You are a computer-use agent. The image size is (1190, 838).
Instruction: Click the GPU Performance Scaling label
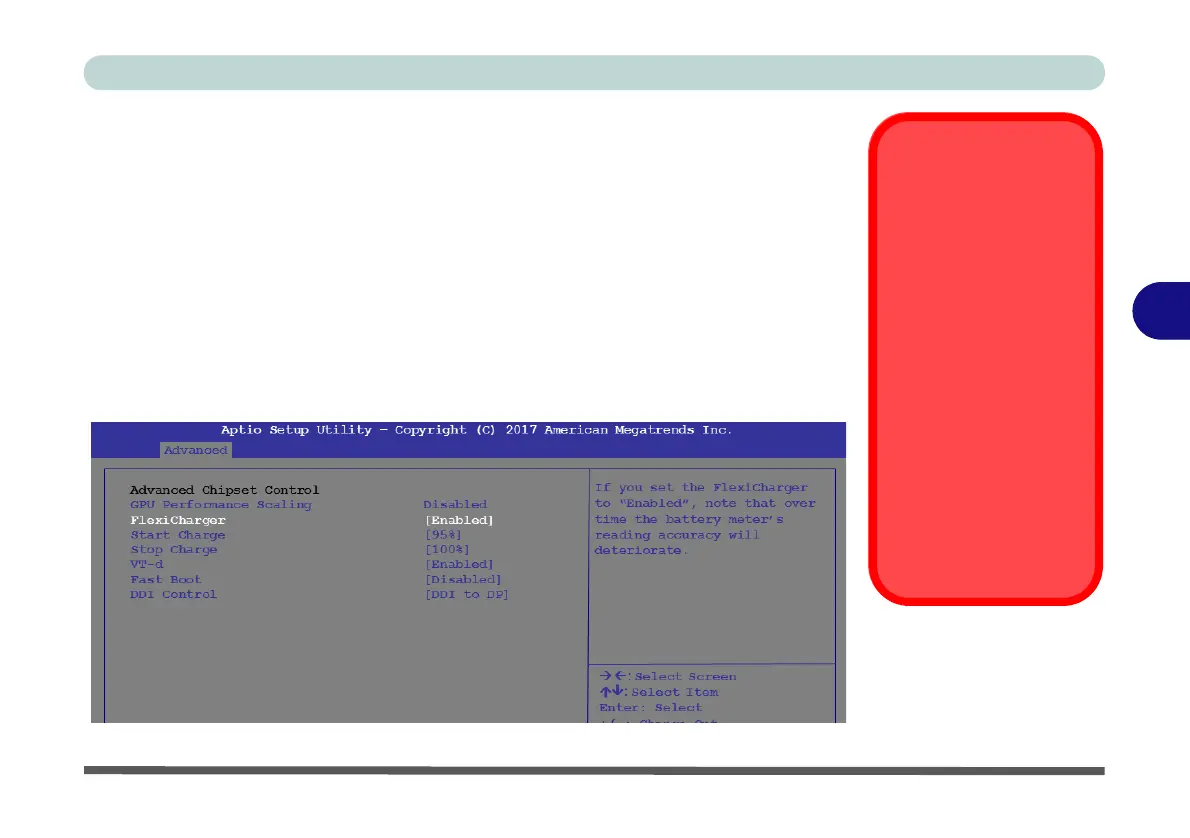click(221, 505)
